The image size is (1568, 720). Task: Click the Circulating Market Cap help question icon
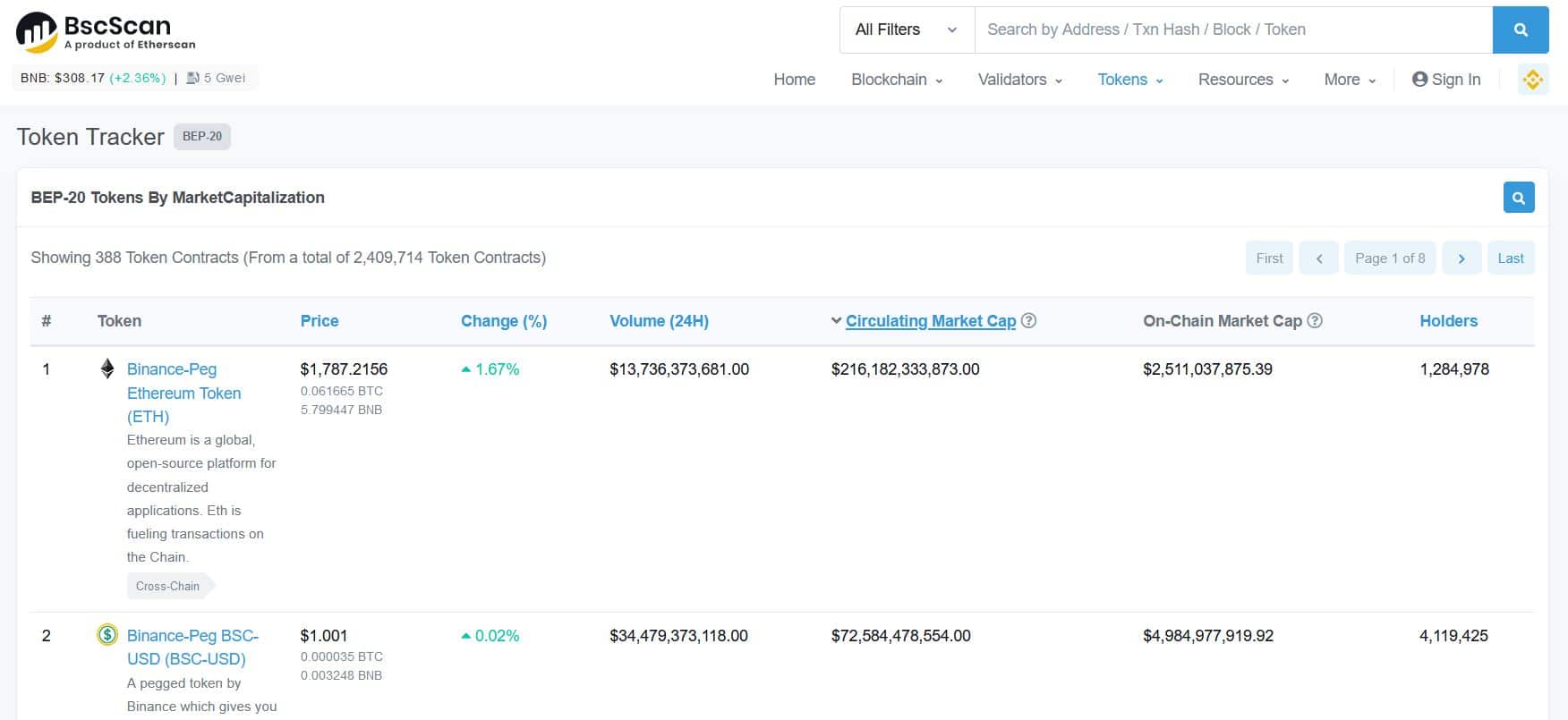click(x=1029, y=320)
